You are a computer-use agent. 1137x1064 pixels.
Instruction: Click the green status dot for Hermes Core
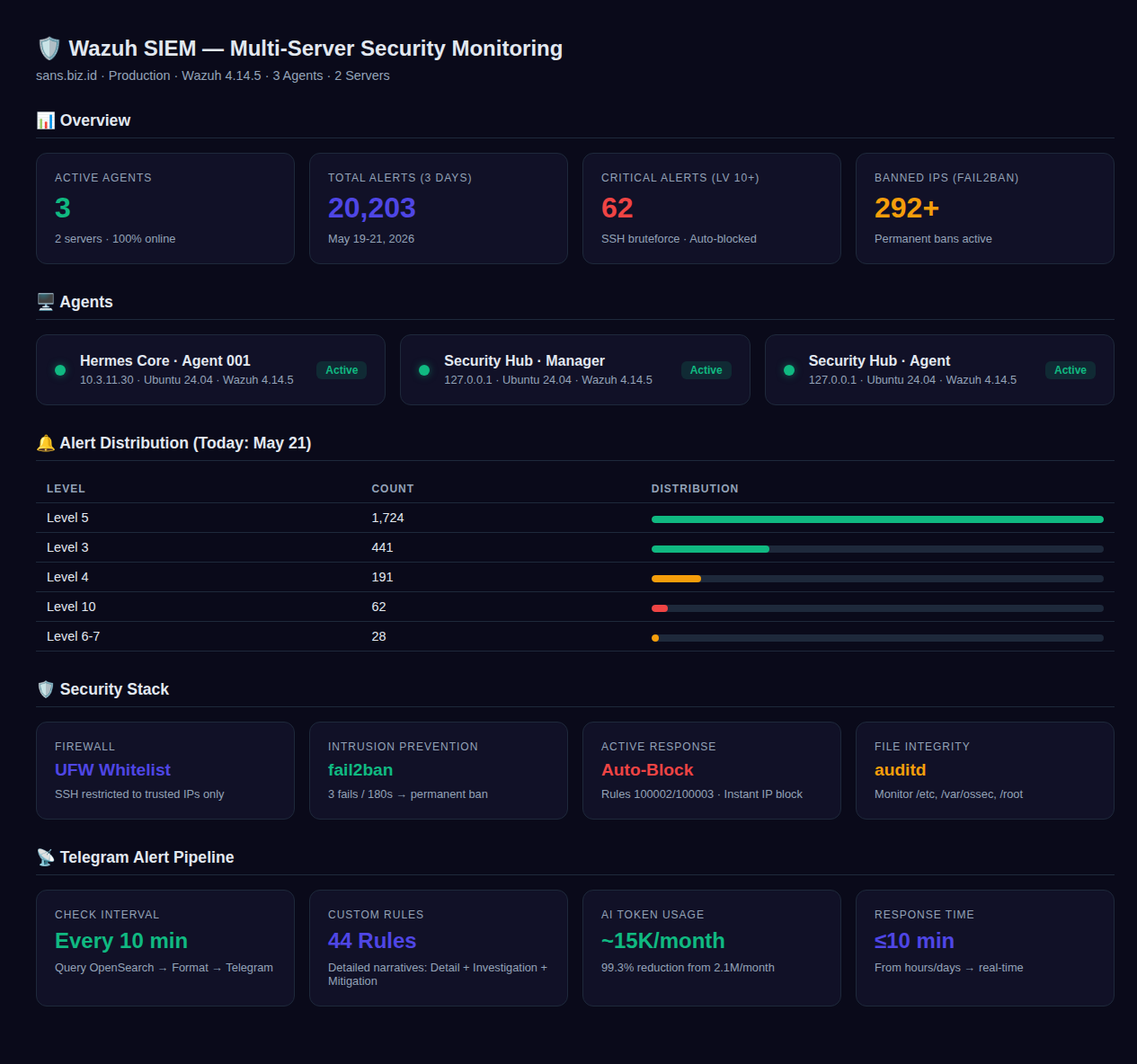click(x=60, y=370)
